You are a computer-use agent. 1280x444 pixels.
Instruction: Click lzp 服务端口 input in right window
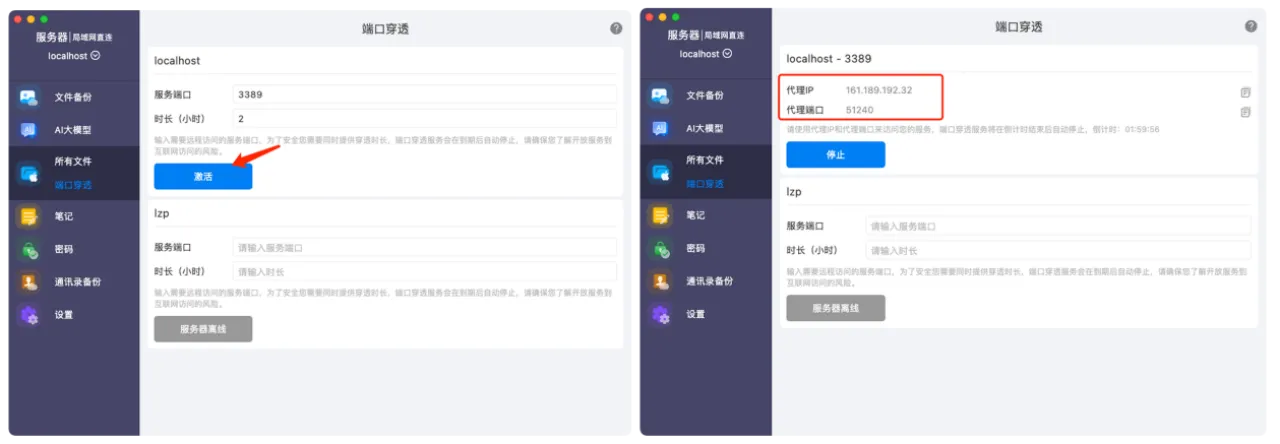tap(1058, 226)
